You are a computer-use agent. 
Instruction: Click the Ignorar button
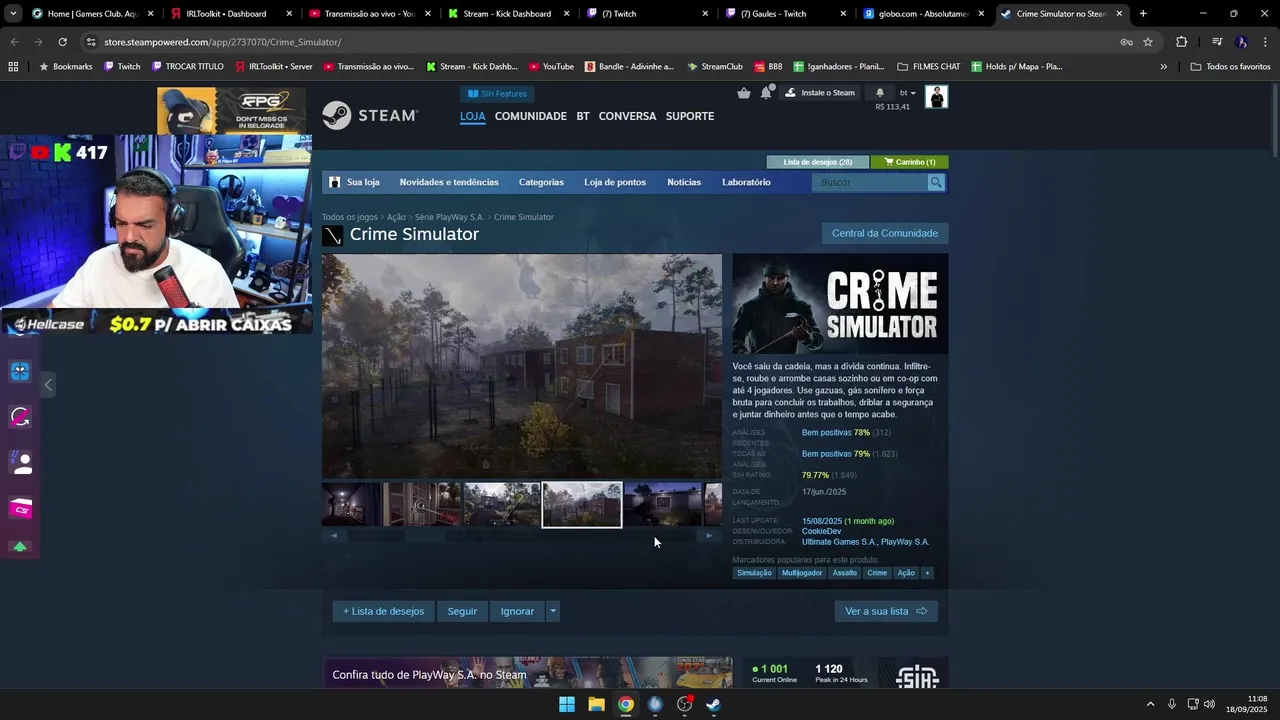[517, 611]
